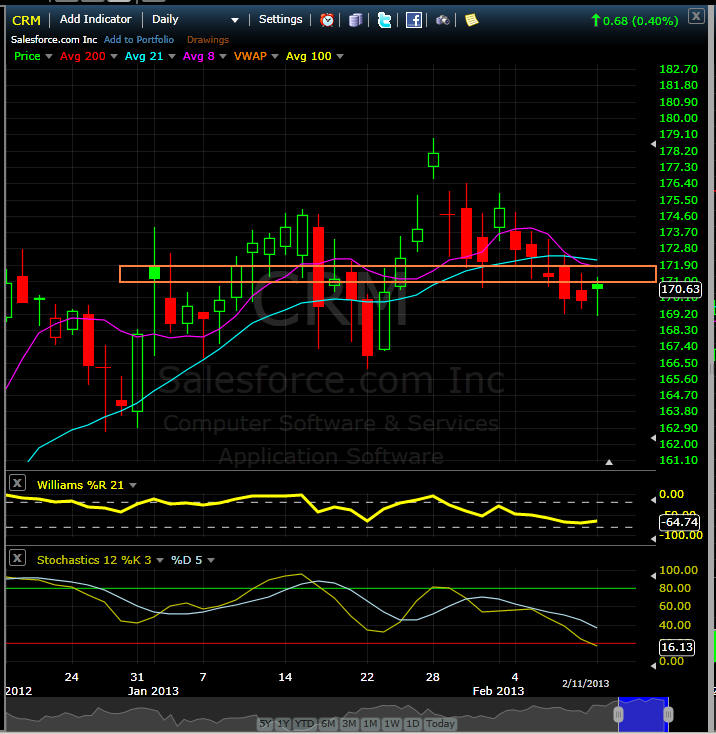Screen dimensions: 716x734
Task: Share the chart via Facebook icon
Action: click(x=413, y=19)
